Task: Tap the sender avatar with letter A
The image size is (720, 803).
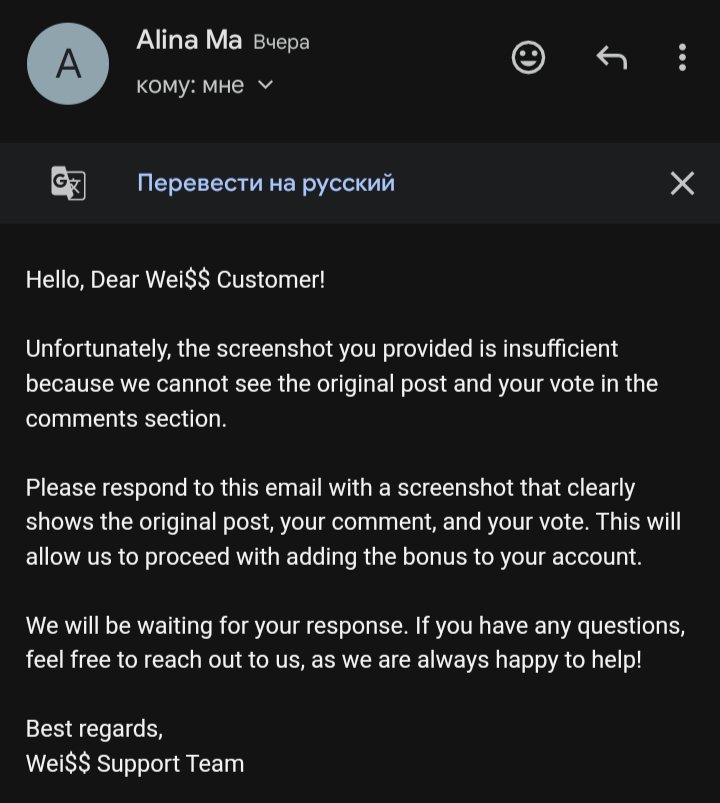Action: pos(67,64)
